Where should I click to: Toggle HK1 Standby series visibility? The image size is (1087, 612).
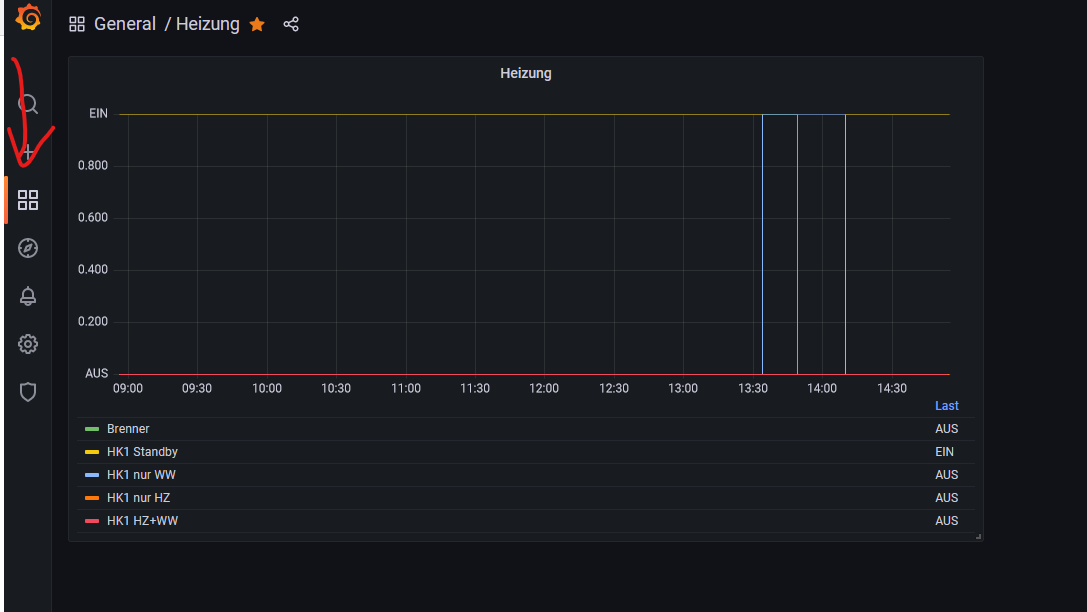[142, 452]
